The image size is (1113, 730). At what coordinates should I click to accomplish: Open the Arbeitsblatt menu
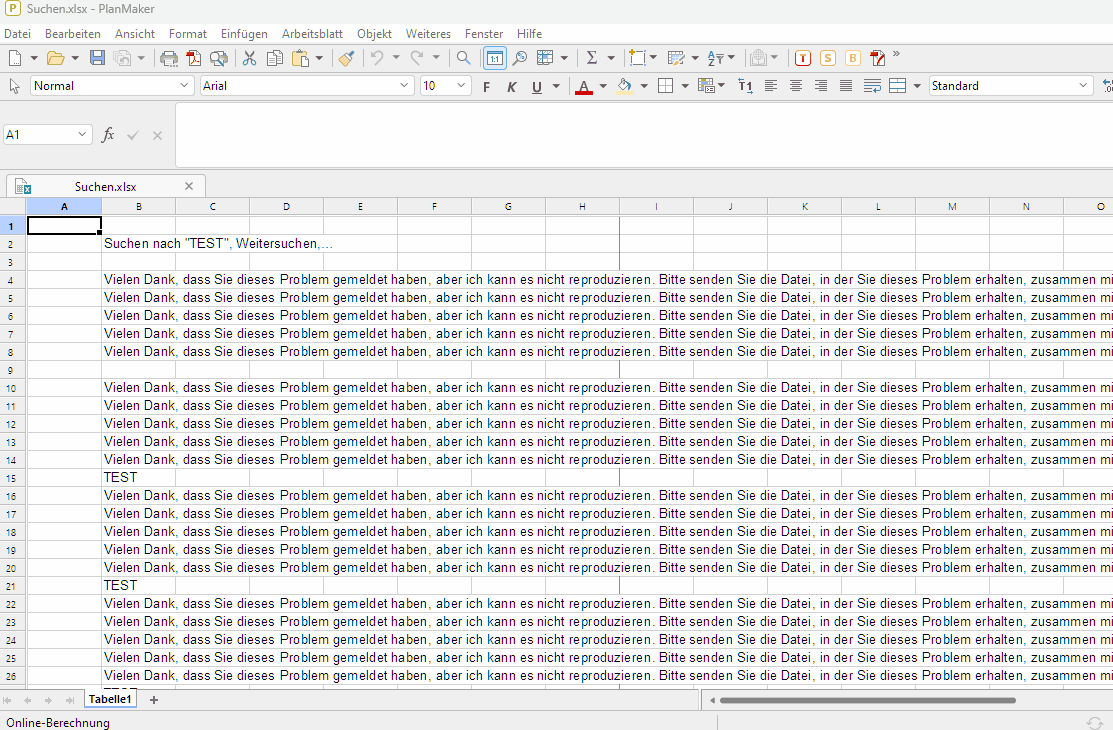pyautogui.click(x=312, y=33)
